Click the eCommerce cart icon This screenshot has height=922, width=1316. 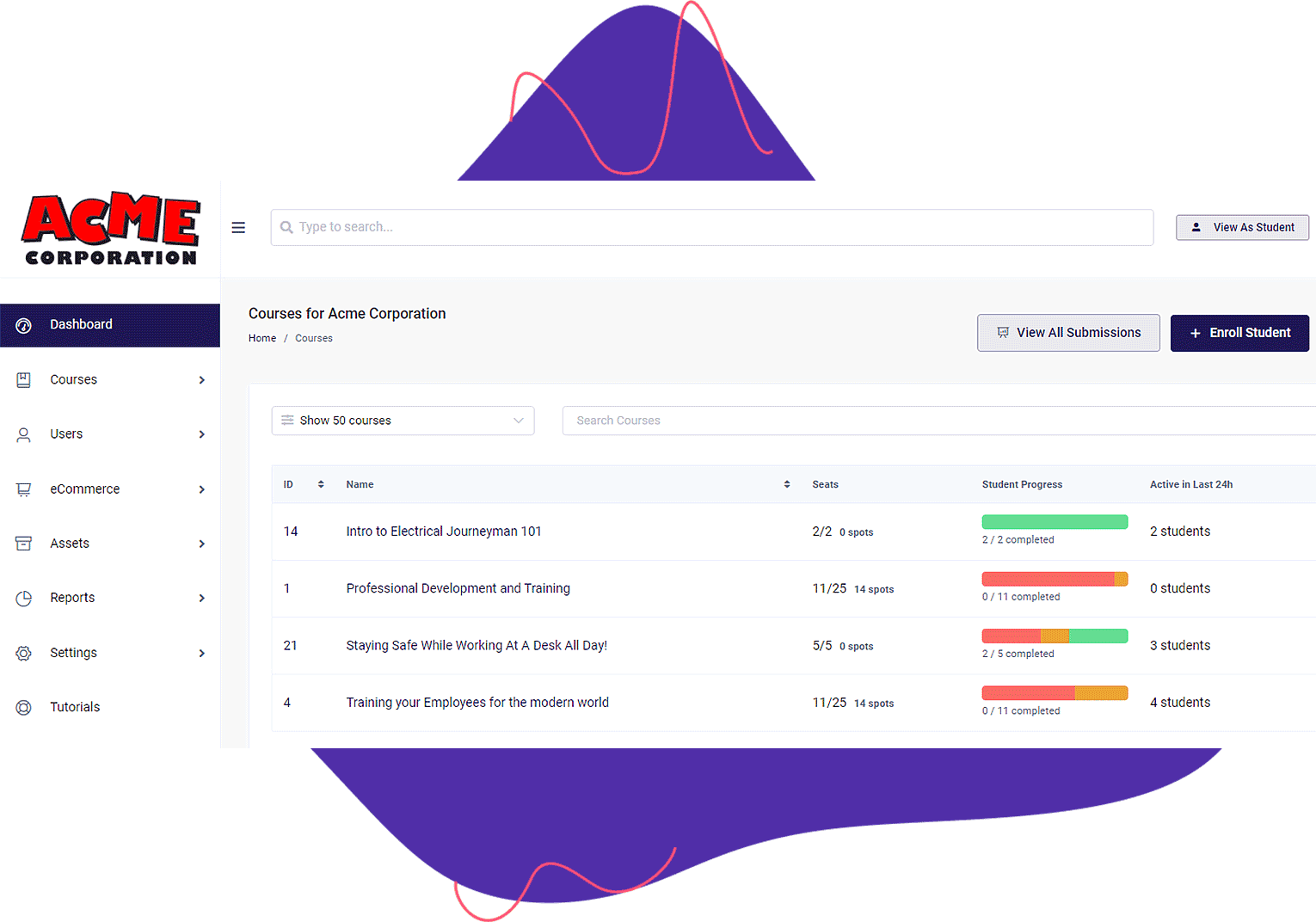coord(24,489)
